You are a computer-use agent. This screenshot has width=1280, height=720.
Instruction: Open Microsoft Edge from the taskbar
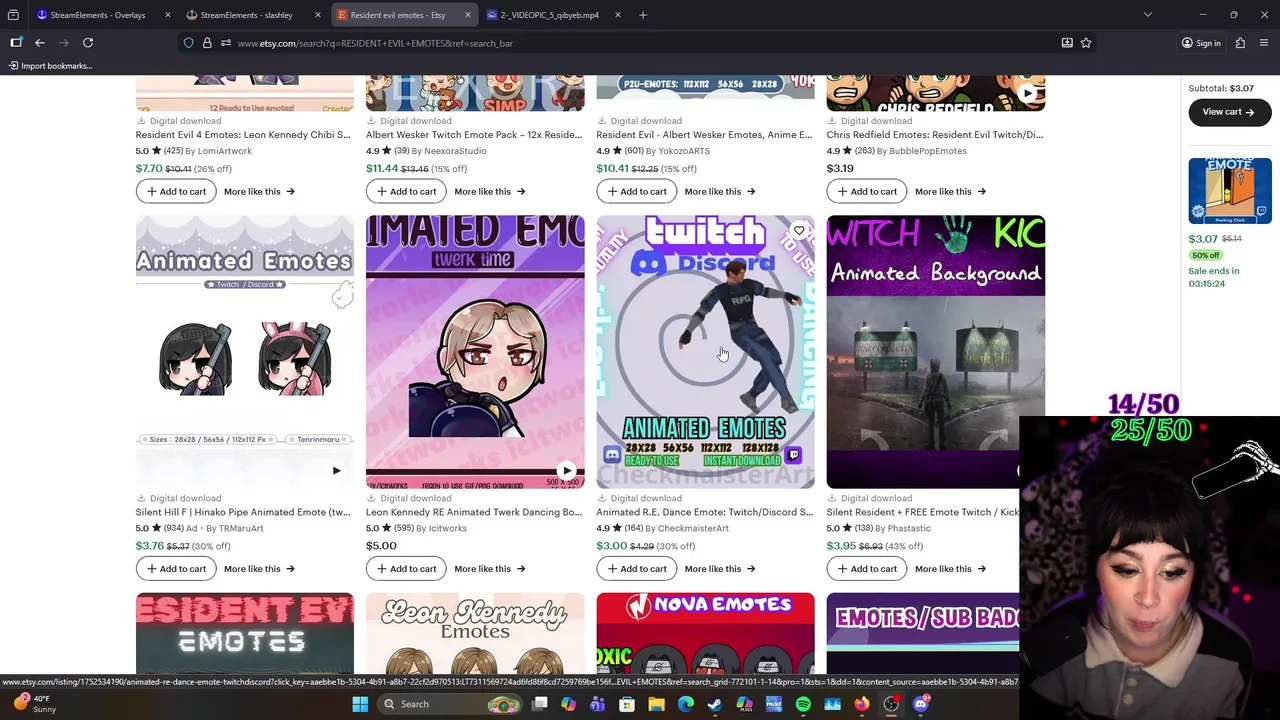pyautogui.click(x=686, y=704)
